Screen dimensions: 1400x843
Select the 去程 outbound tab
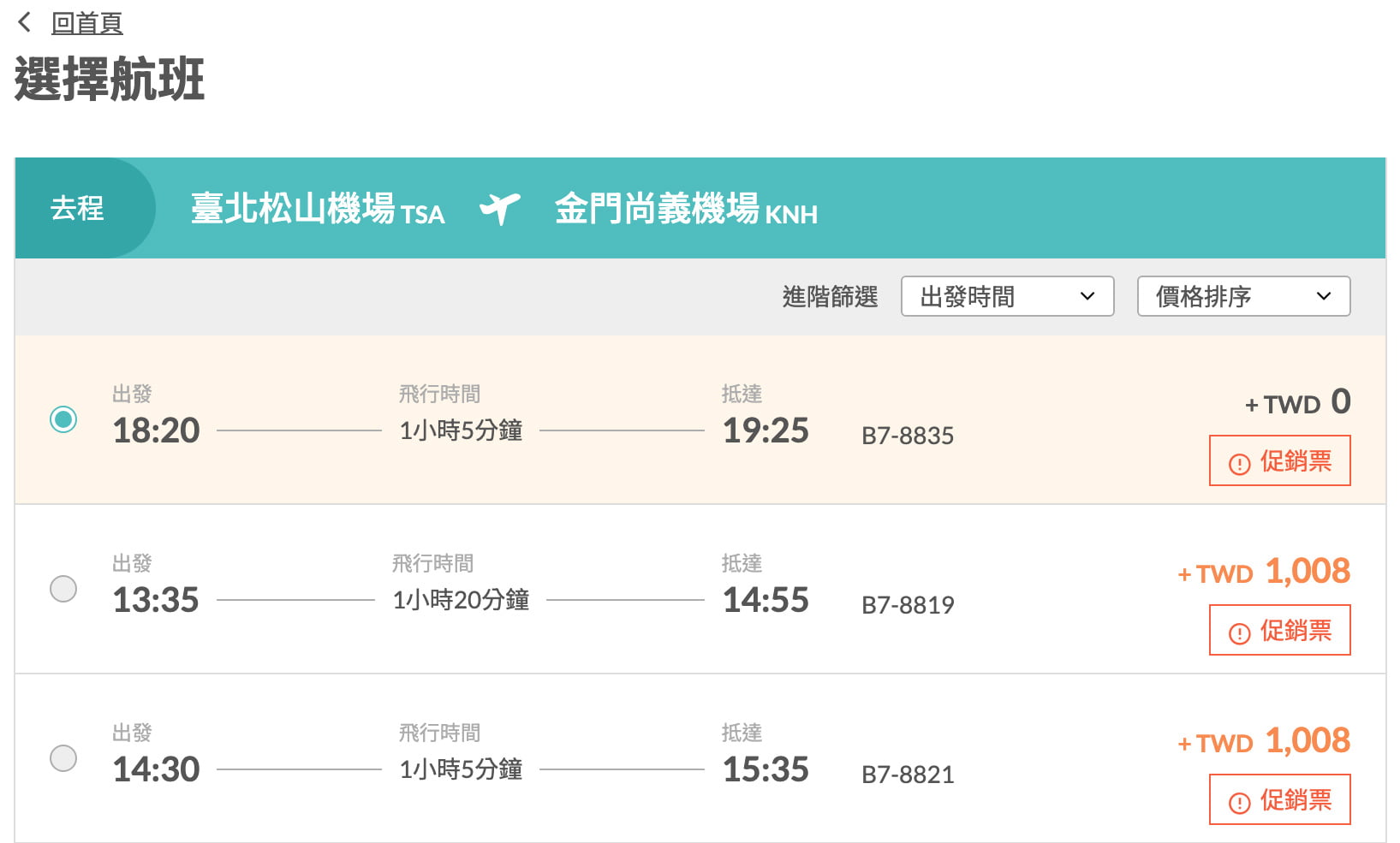coord(78,208)
